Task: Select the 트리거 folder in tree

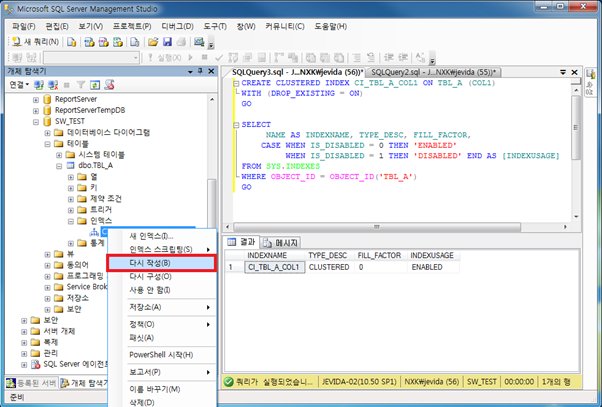Action: 101,210
